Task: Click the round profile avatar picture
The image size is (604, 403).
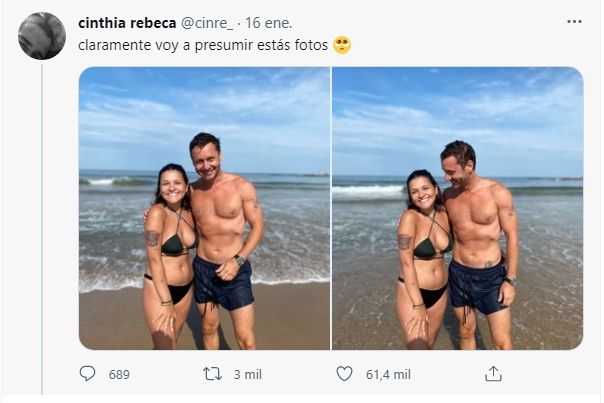Action: point(42,36)
